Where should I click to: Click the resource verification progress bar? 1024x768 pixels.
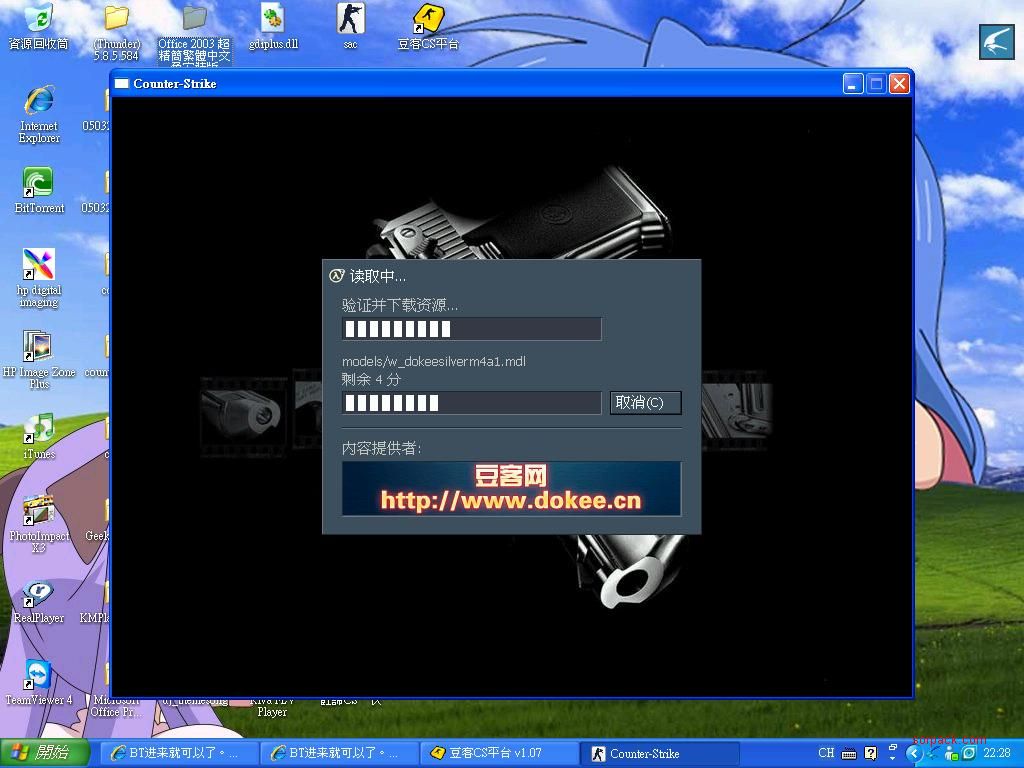(x=471, y=329)
